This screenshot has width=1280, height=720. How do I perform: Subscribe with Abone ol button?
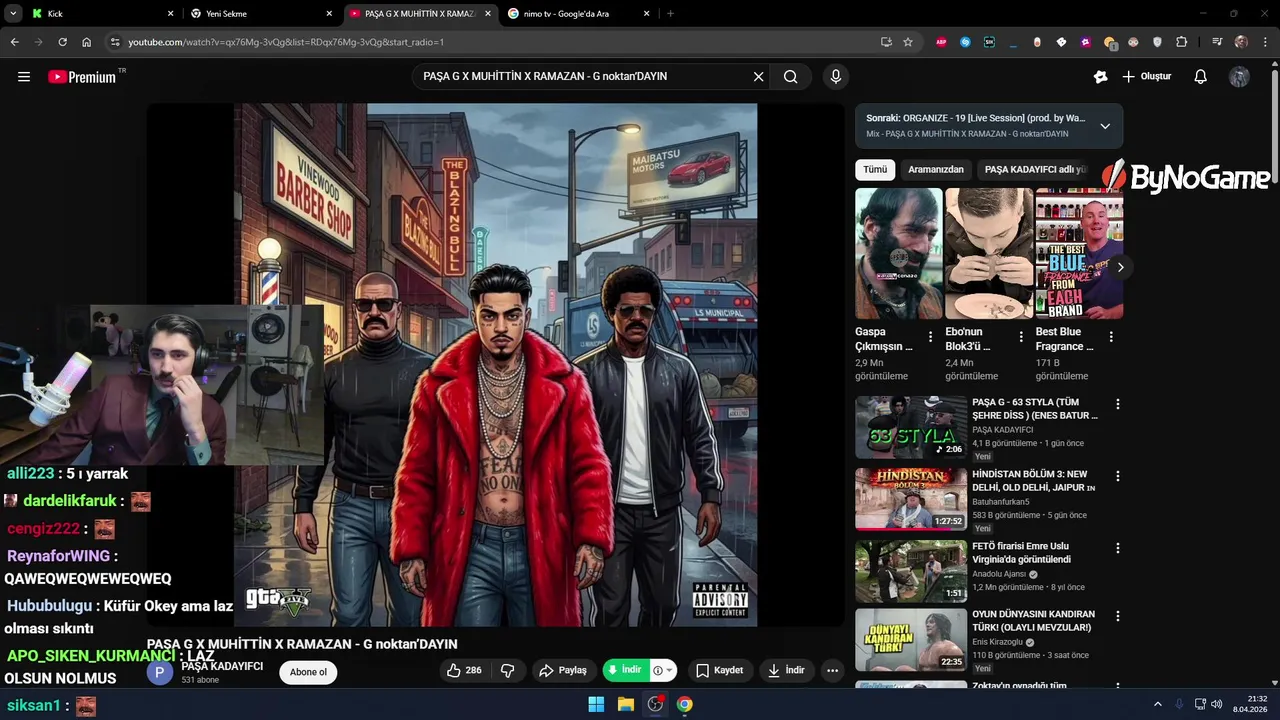coord(308,672)
